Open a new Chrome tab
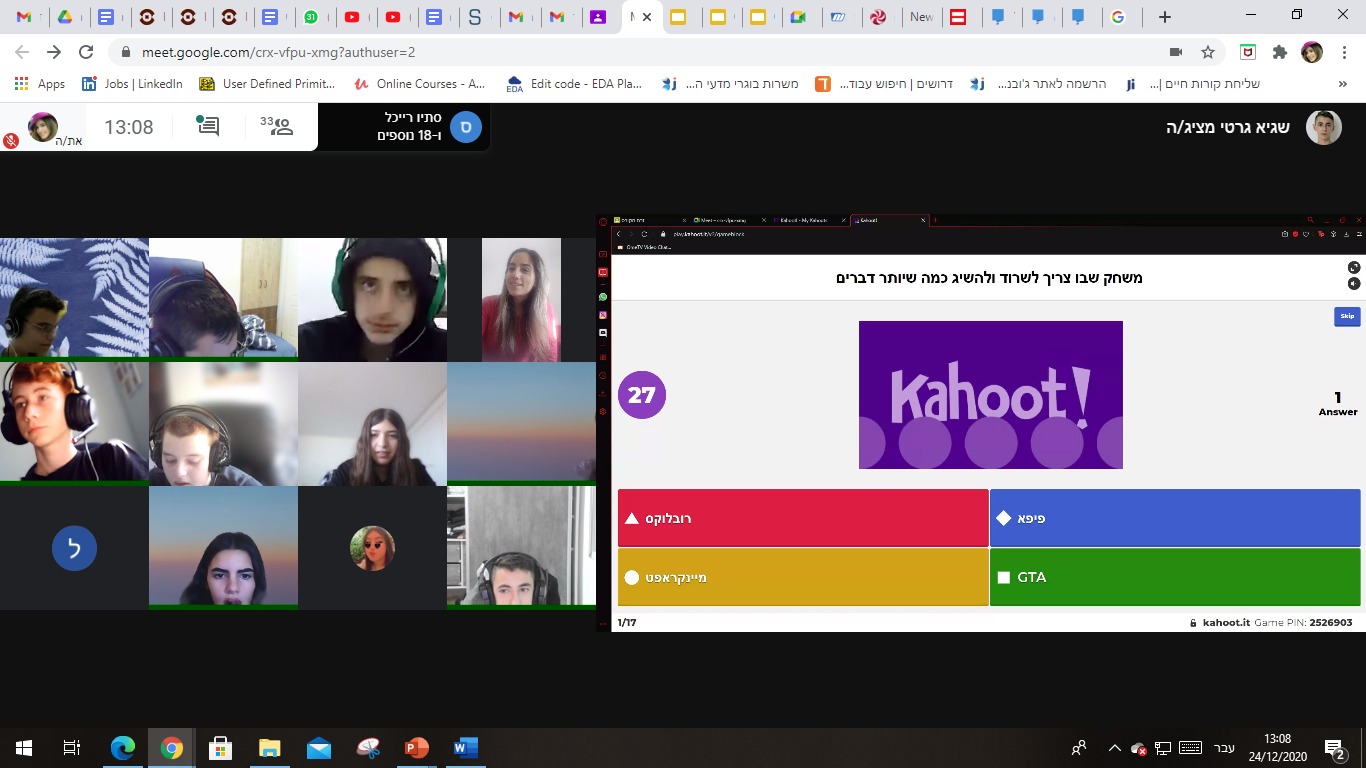 pos(1164,17)
